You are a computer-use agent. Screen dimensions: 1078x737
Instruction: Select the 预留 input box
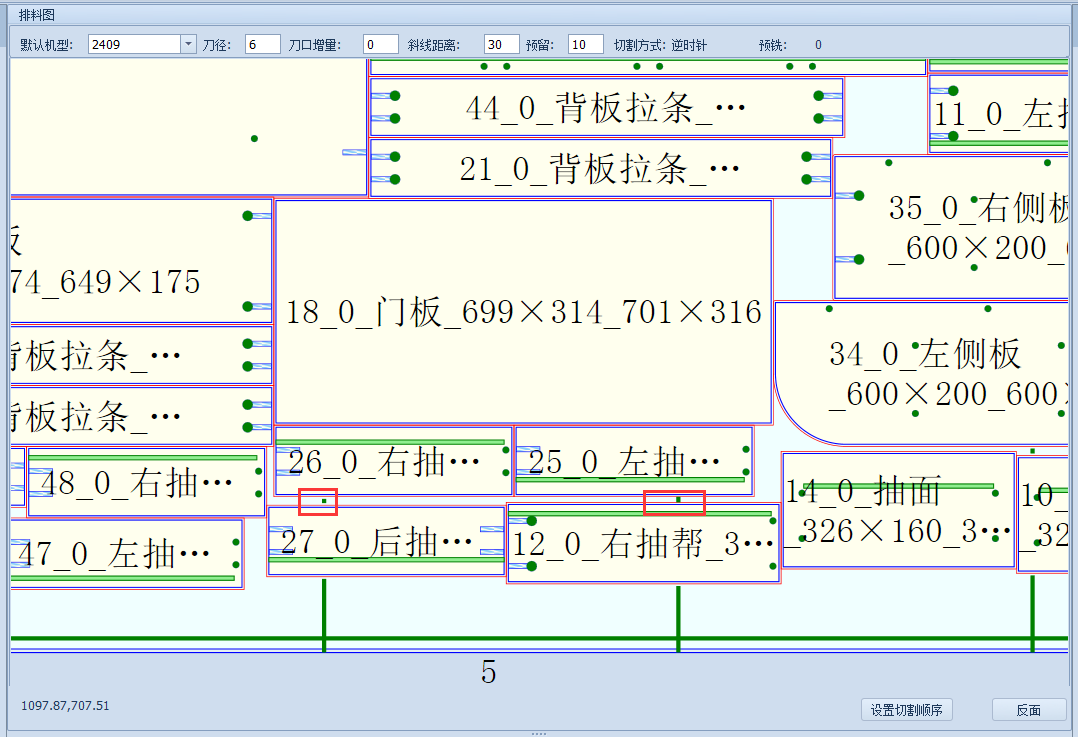tap(585, 43)
